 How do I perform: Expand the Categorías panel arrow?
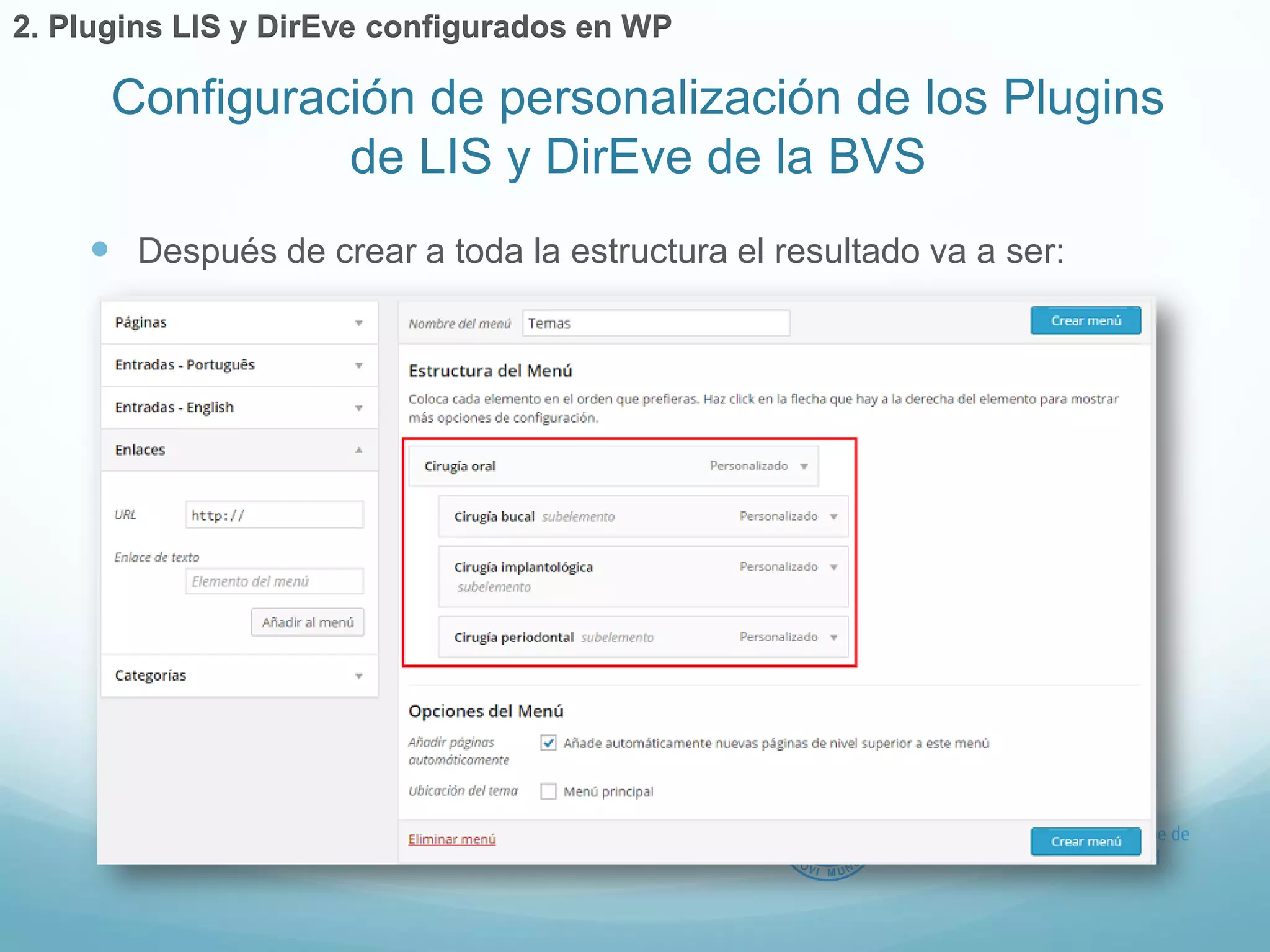[358, 676]
